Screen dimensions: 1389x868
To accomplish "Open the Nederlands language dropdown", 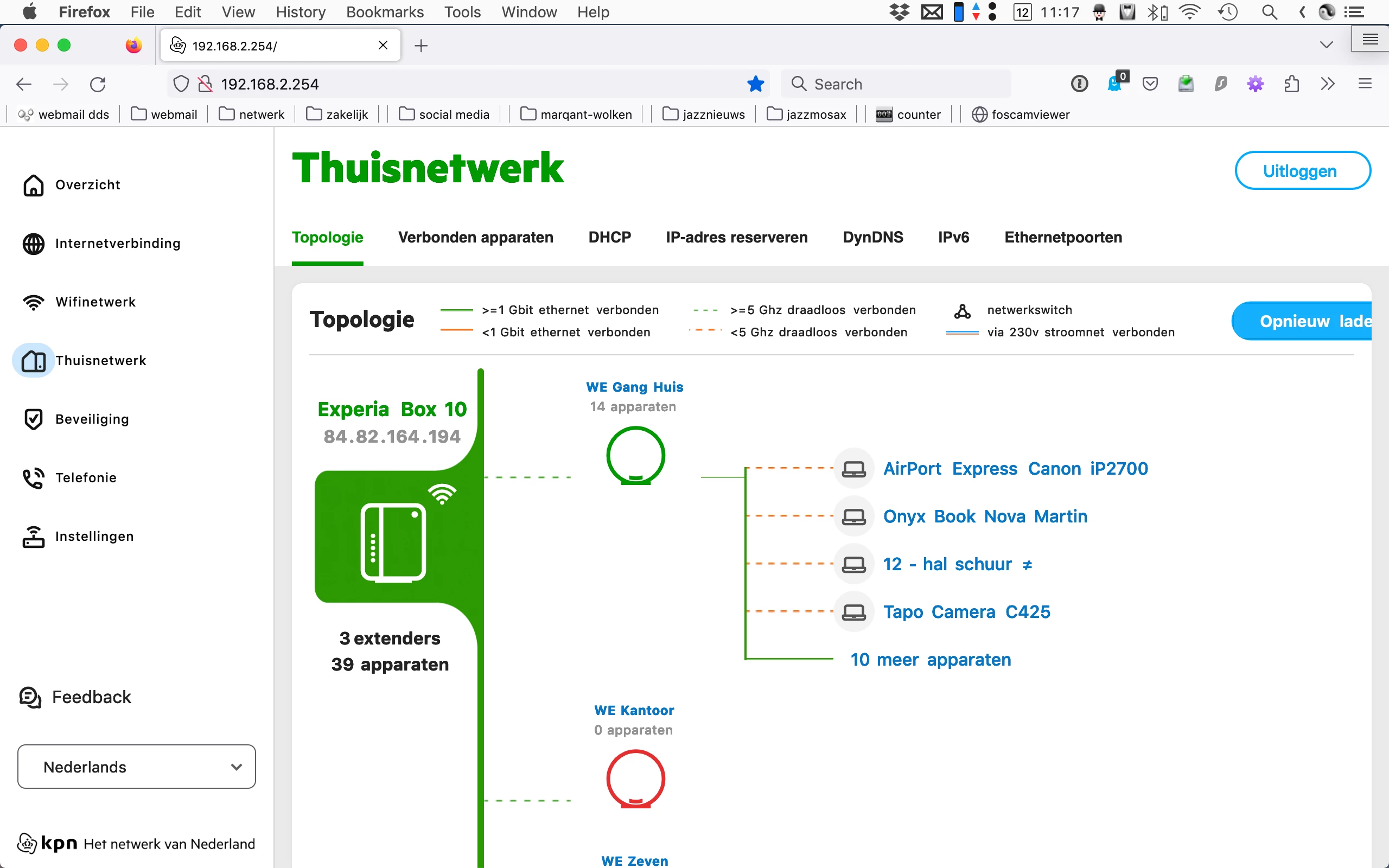I will 137,767.
